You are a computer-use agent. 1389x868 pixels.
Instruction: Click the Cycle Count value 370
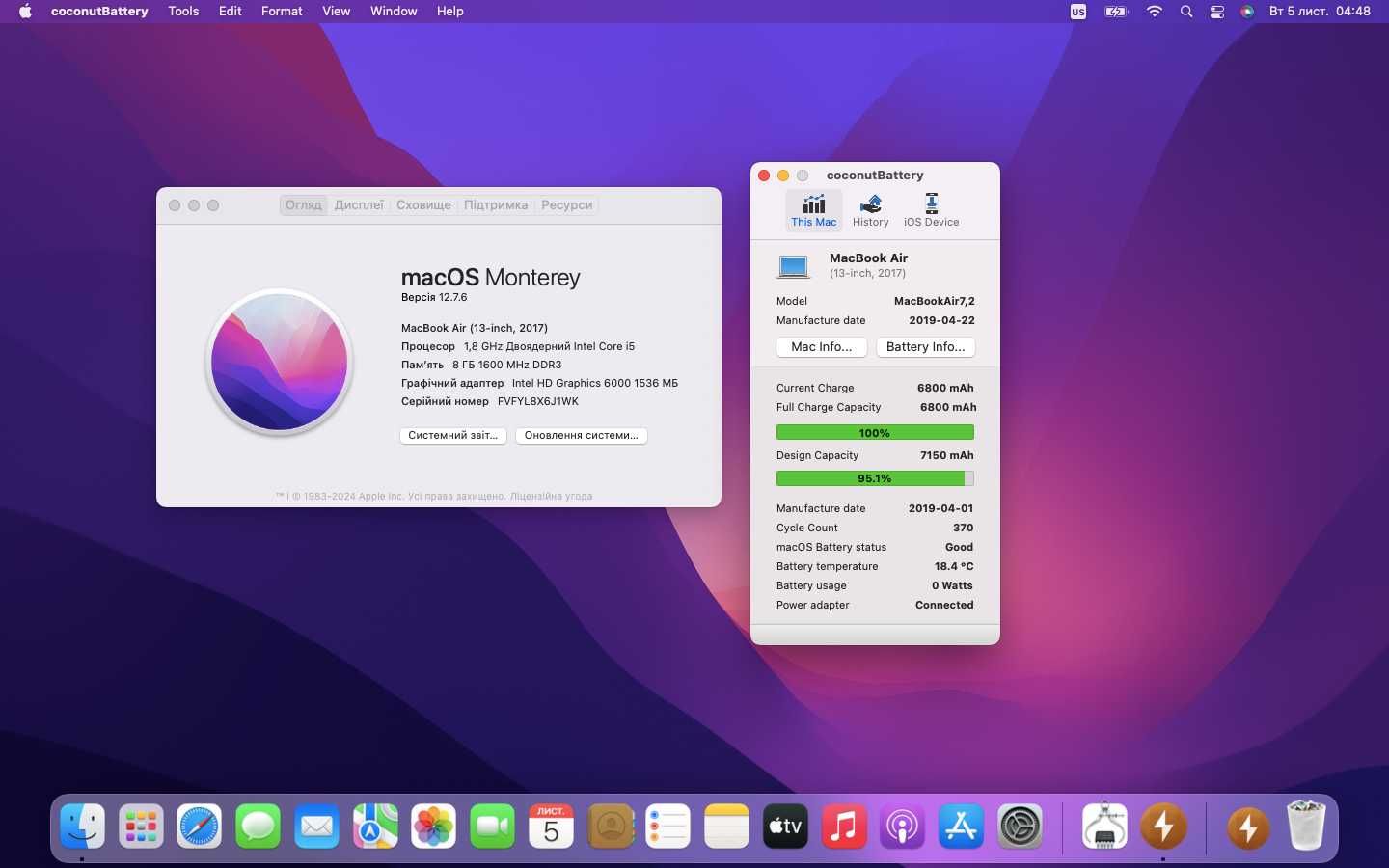click(x=963, y=529)
